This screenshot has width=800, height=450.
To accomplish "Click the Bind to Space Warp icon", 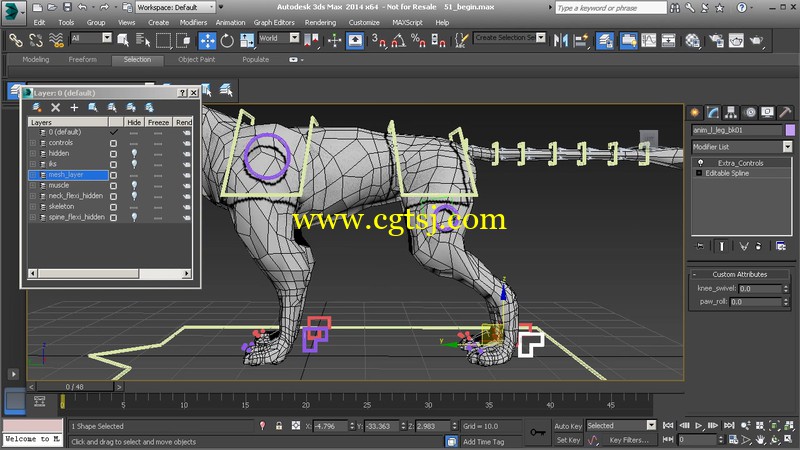I will (56, 40).
